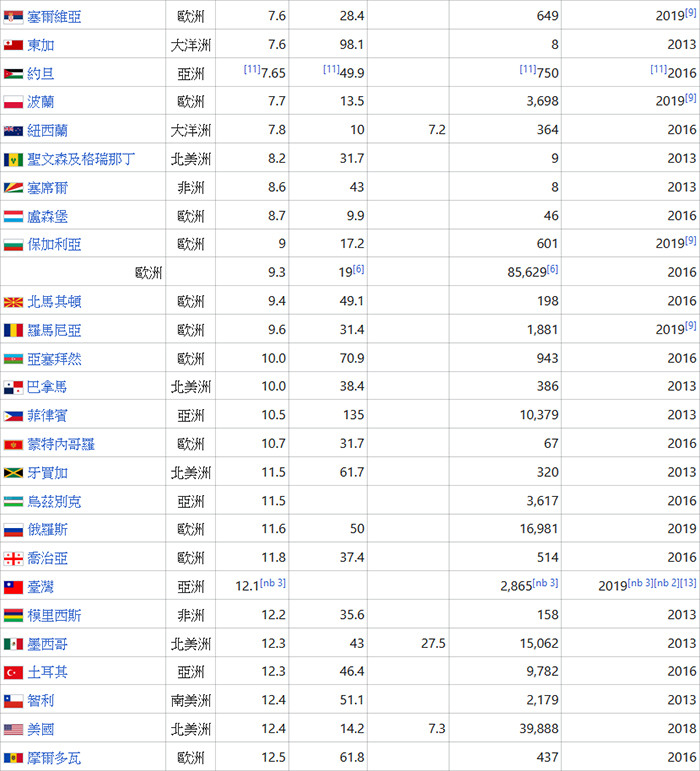This screenshot has height=771, width=700.
Task: Open the 約旦 country link
Action: [41, 74]
